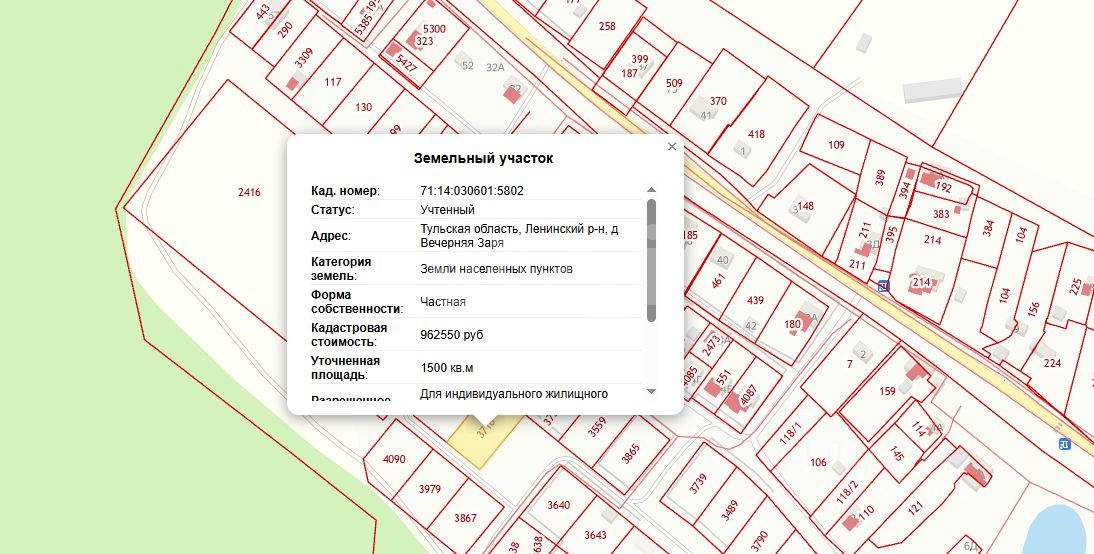Click the Уточненная площадь label
Screen dimensions: 1094x554
[345, 368]
